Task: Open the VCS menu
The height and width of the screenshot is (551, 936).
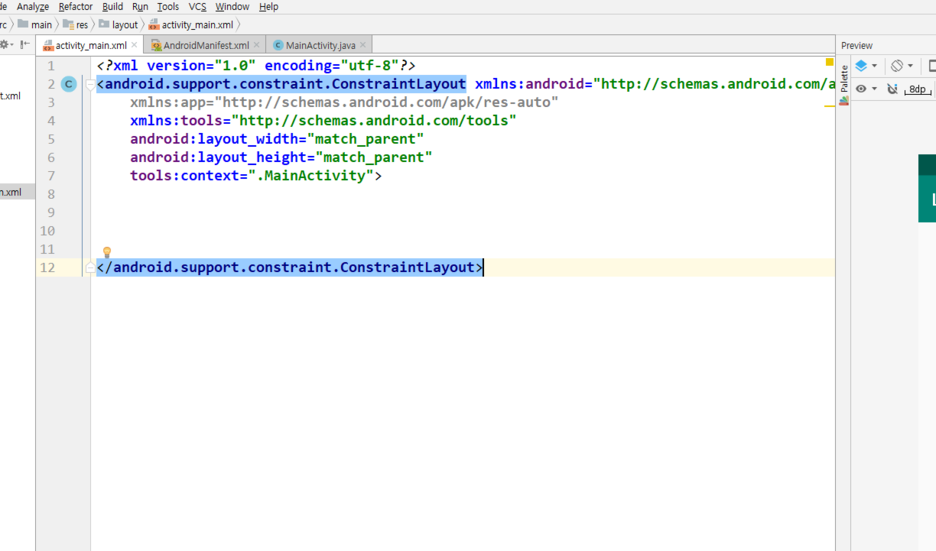Action: [x=197, y=7]
